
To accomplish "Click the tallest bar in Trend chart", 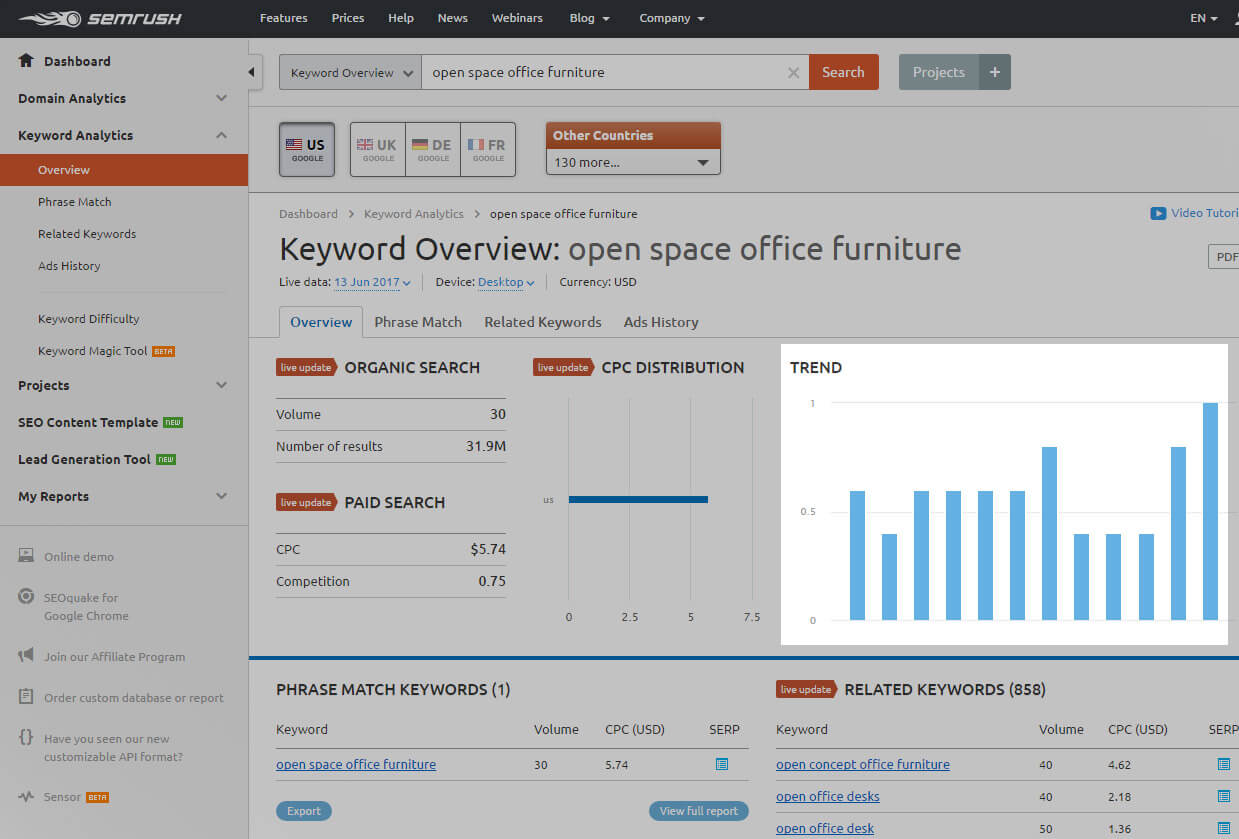I will click(x=1210, y=511).
